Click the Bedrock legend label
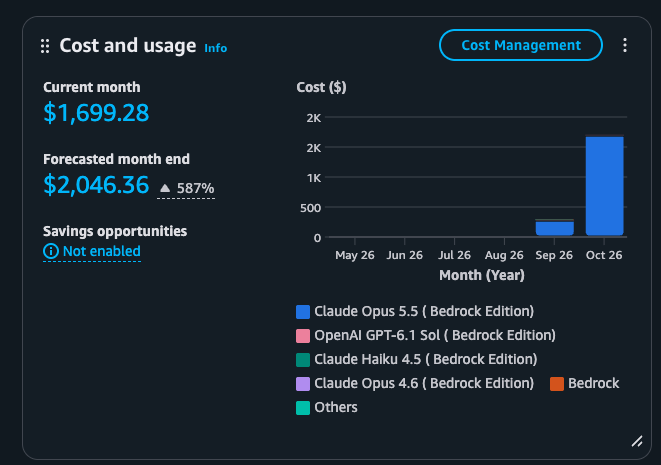Image resolution: width=661 pixels, height=465 pixels. coord(594,383)
